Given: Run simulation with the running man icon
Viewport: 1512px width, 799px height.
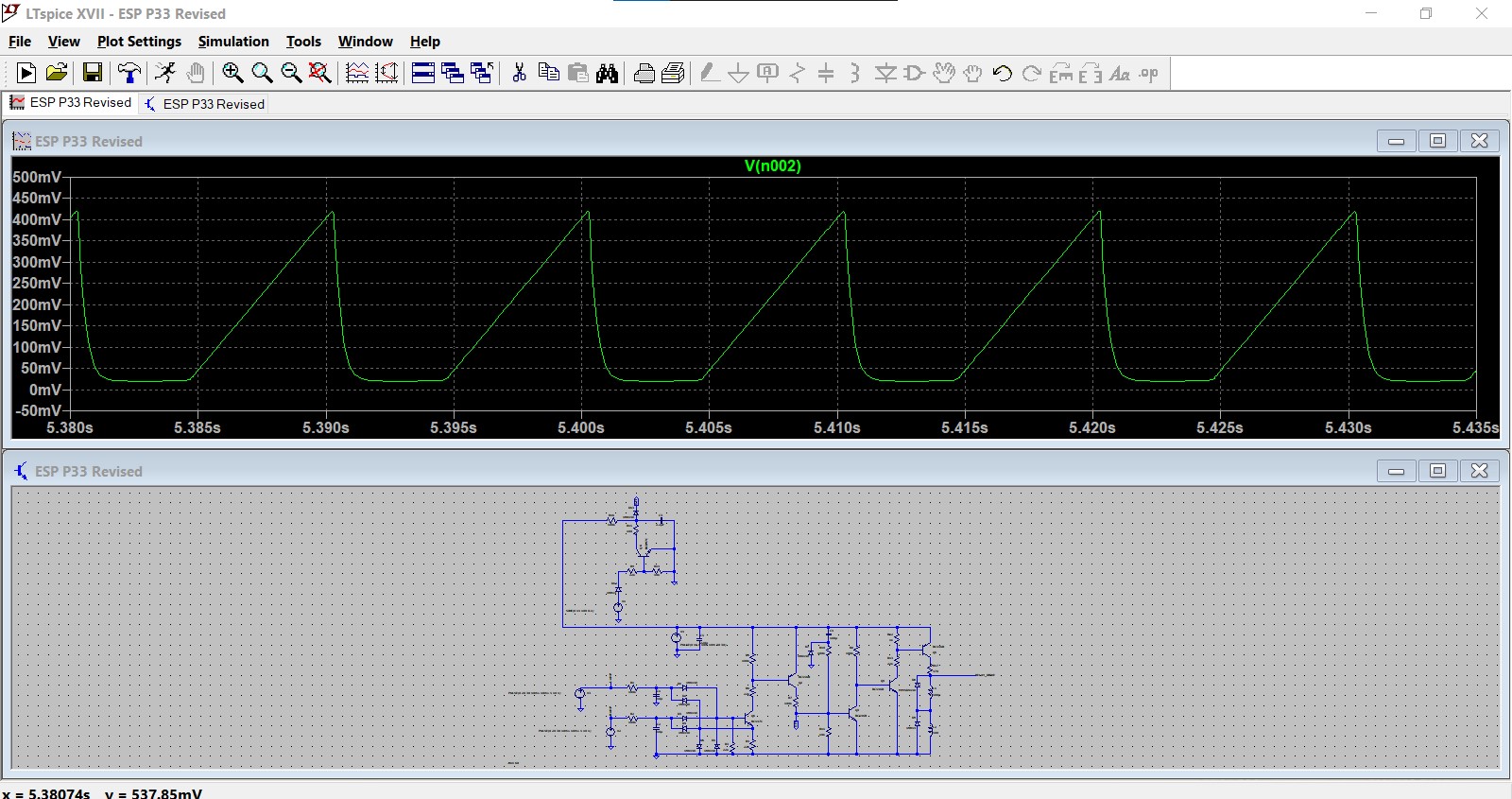Looking at the screenshot, I should [165, 73].
